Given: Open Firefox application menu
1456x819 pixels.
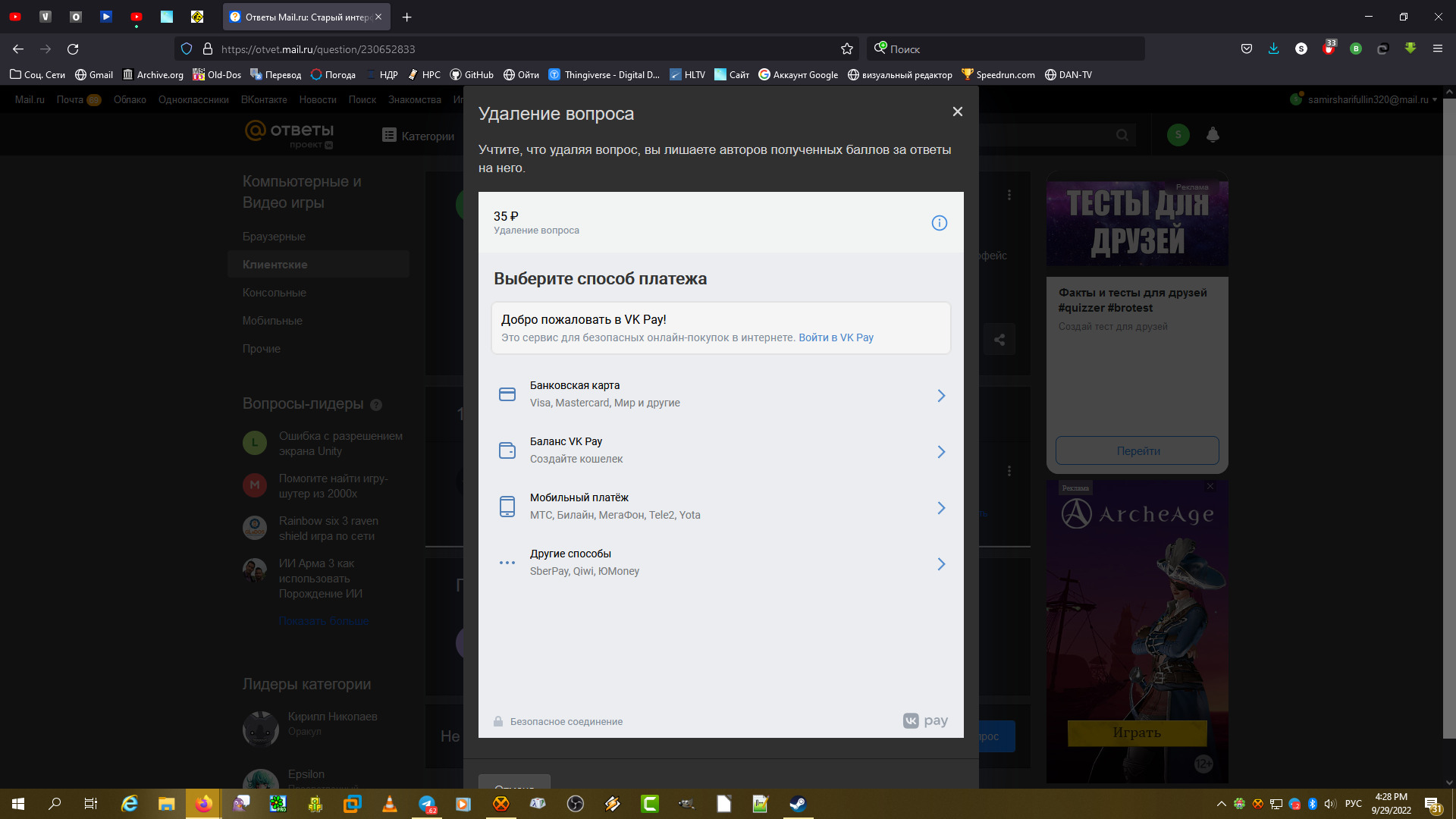Looking at the screenshot, I should point(1437,49).
